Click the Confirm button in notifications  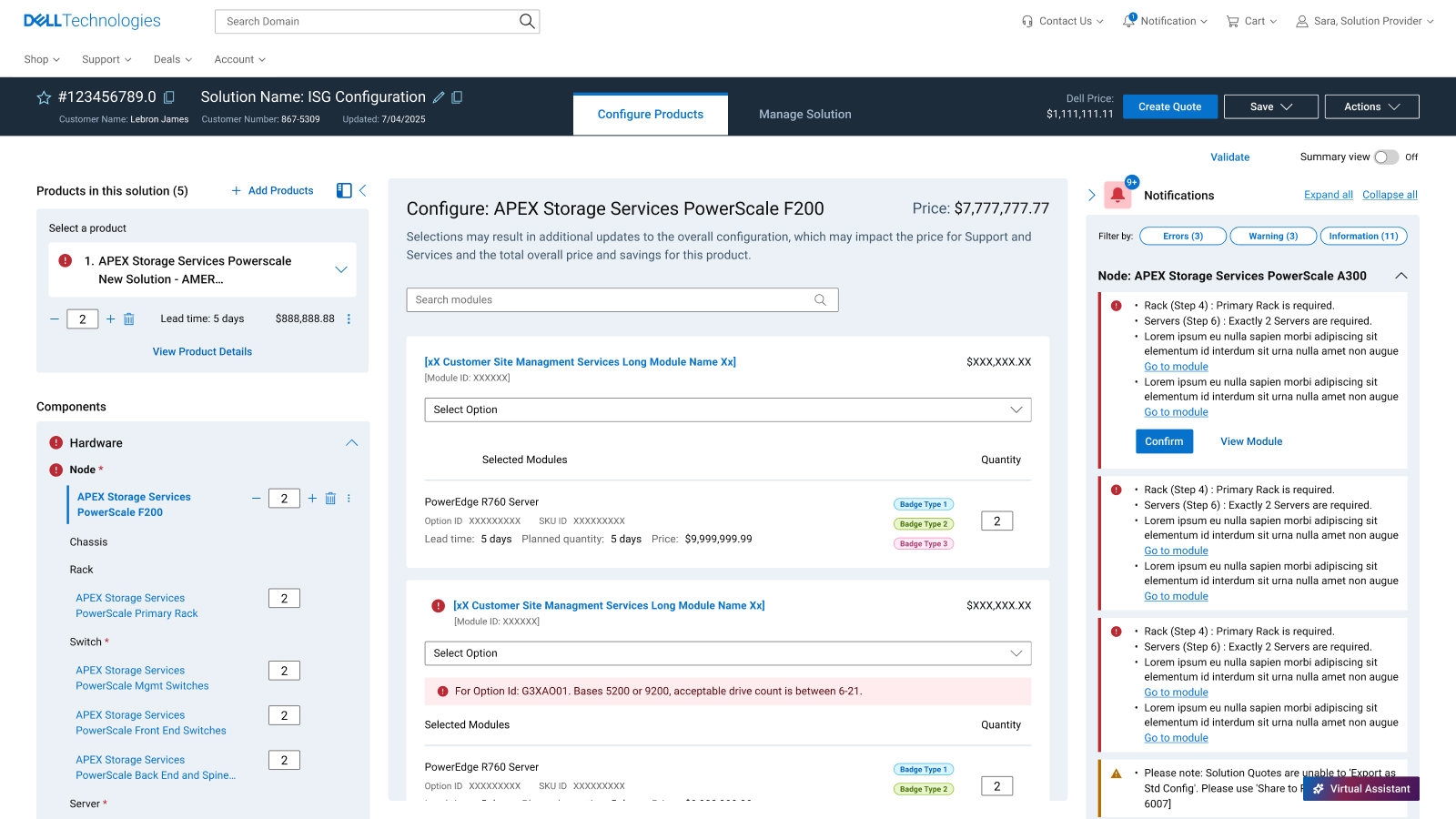pyautogui.click(x=1164, y=441)
